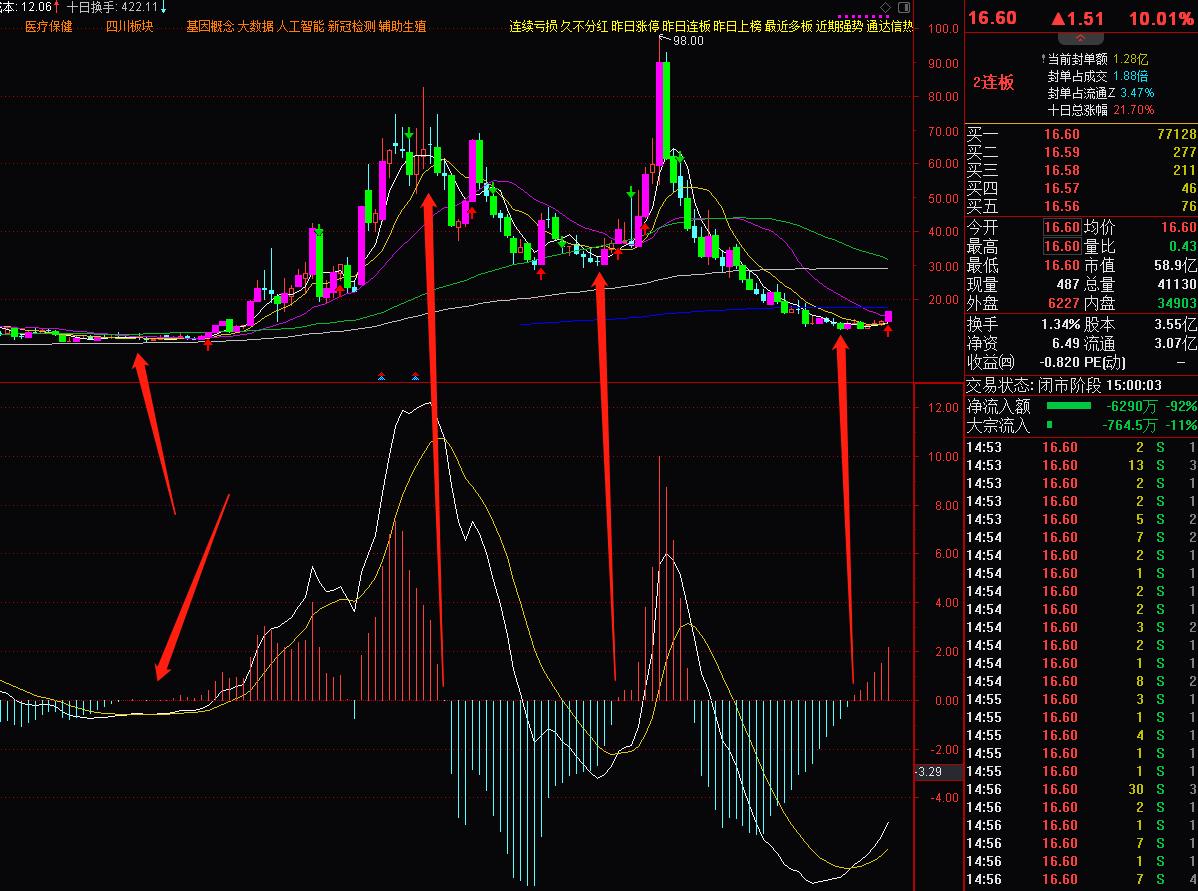Select the 久不分红 style label
Screen dimensions: 1198x891
[584, 26]
